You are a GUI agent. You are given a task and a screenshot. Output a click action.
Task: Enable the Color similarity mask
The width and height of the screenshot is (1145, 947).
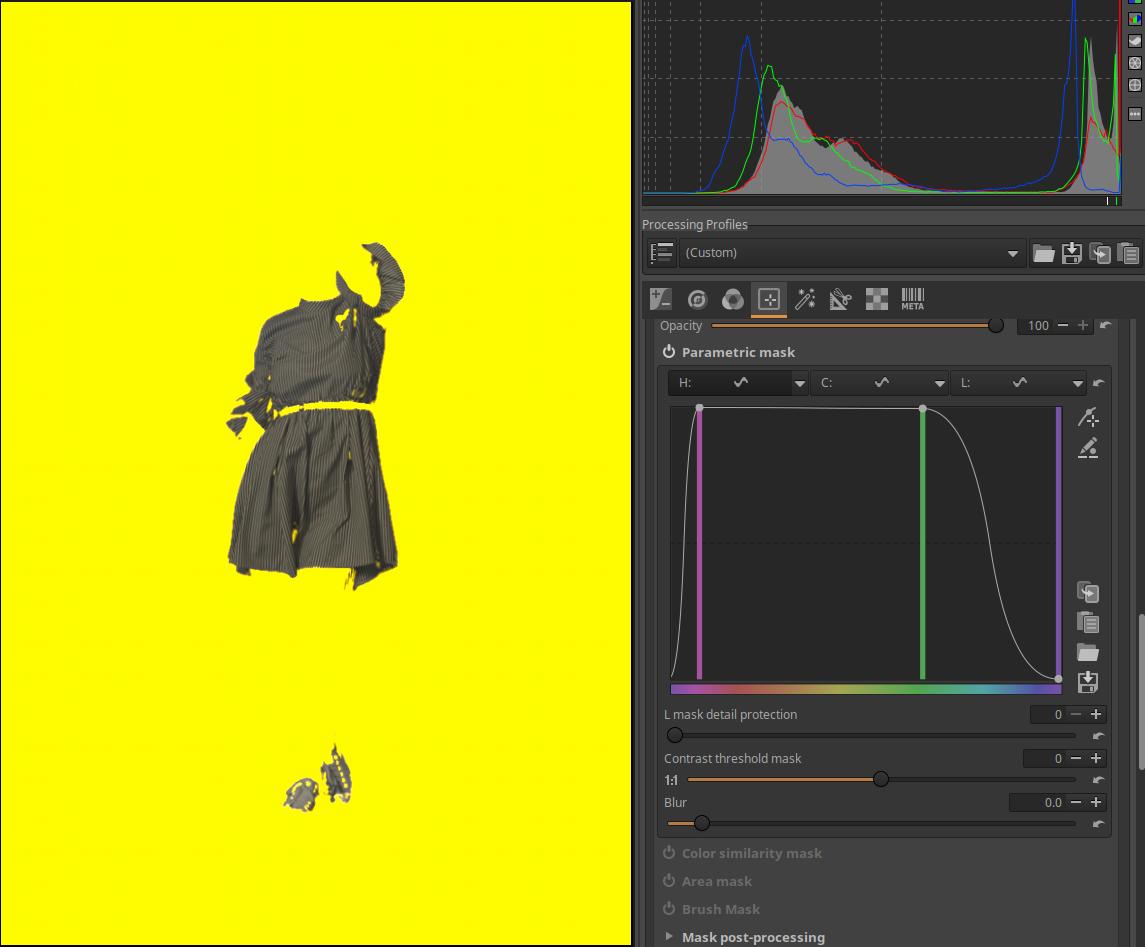(x=669, y=853)
